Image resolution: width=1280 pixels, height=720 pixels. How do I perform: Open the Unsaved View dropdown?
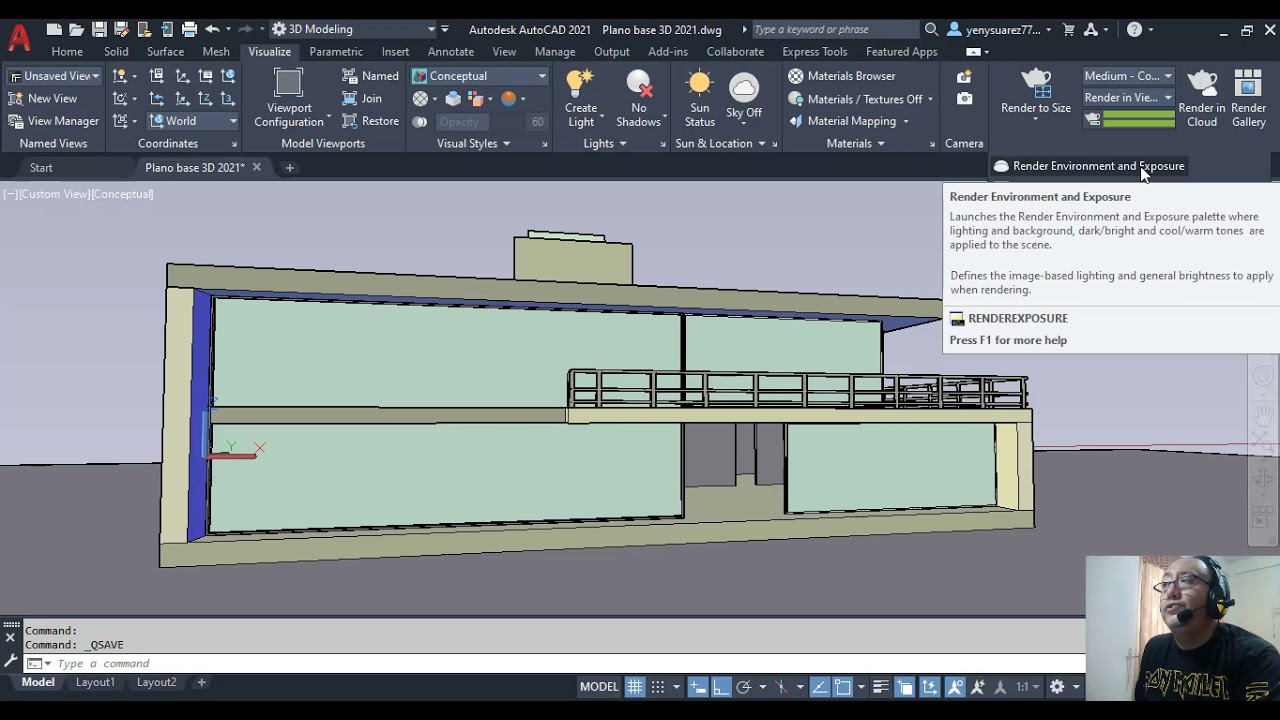click(54, 76)
